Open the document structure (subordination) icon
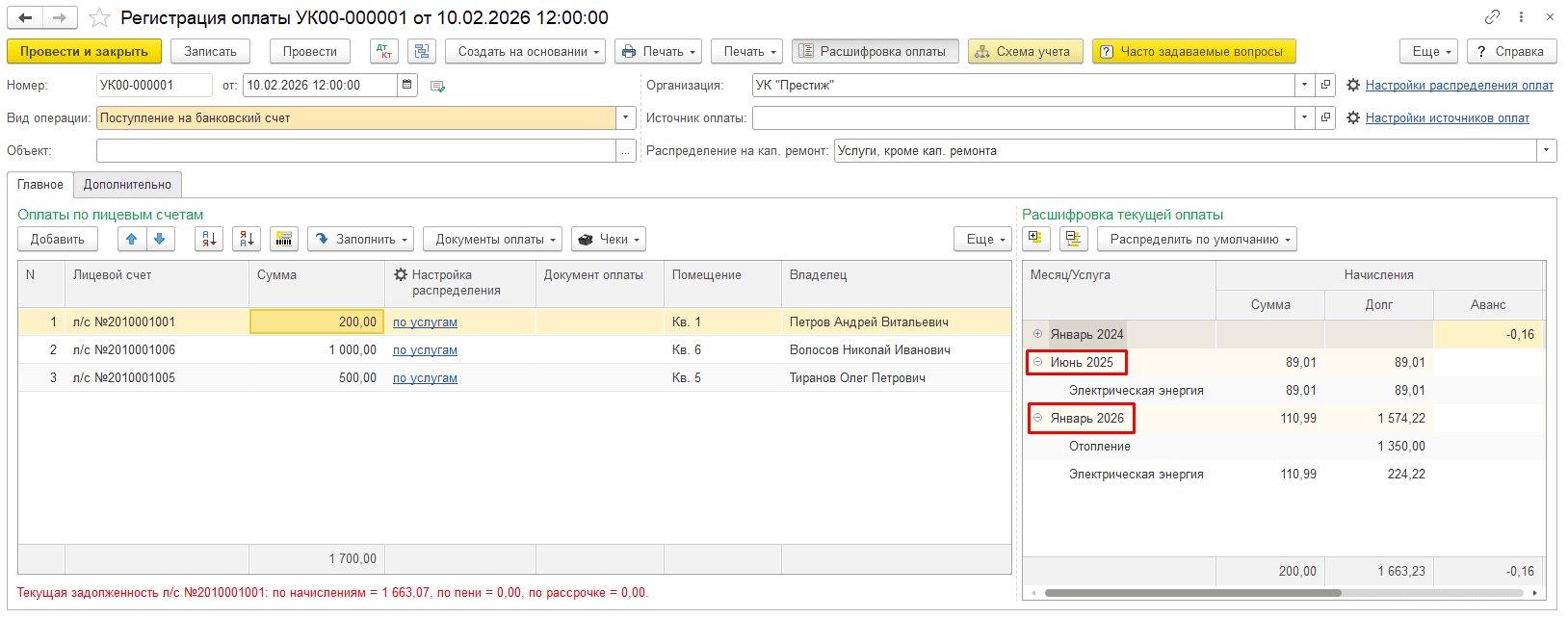The height and width of the screenshot is (618, 1568). point(421,51)
